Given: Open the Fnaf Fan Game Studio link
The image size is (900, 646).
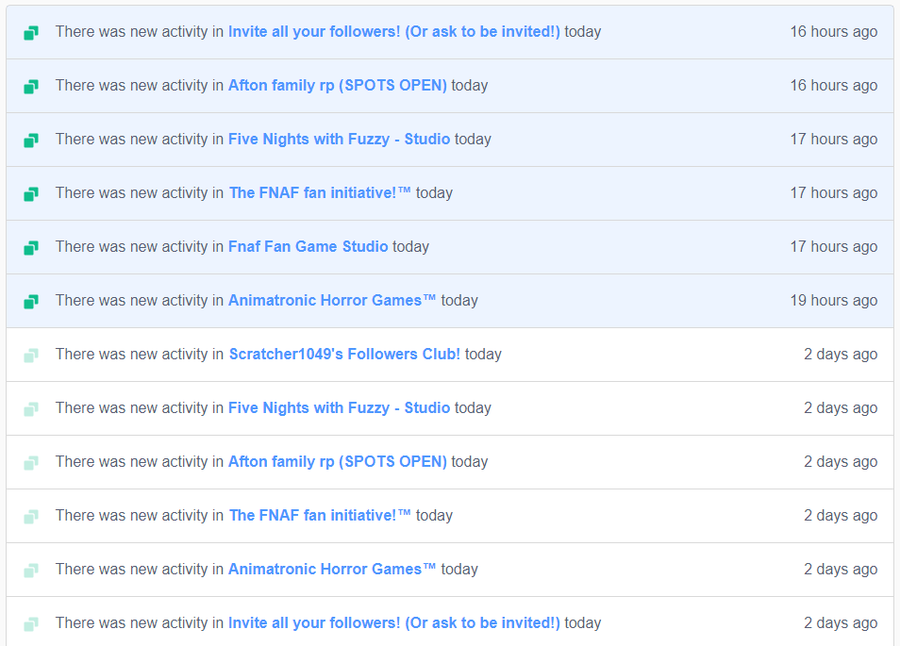Looking at the screenshot, I should 308,246.
